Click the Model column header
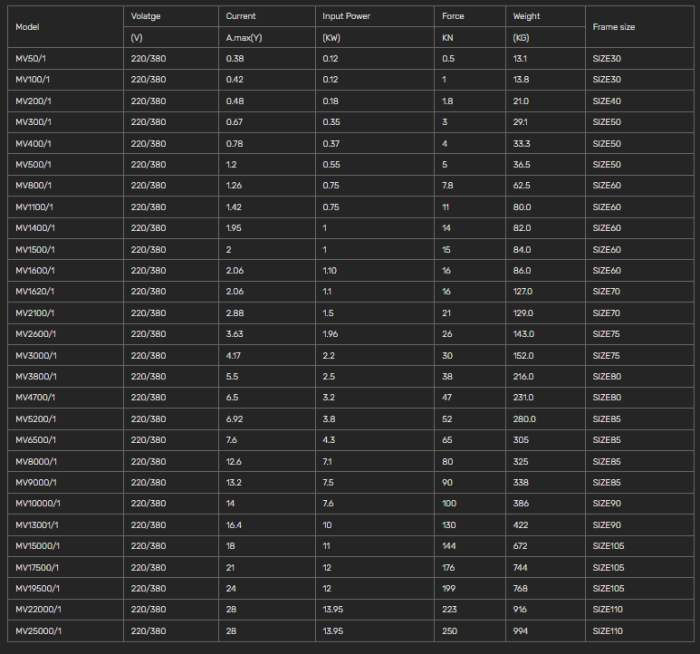The image size is (700, 654). click(25, 27)
